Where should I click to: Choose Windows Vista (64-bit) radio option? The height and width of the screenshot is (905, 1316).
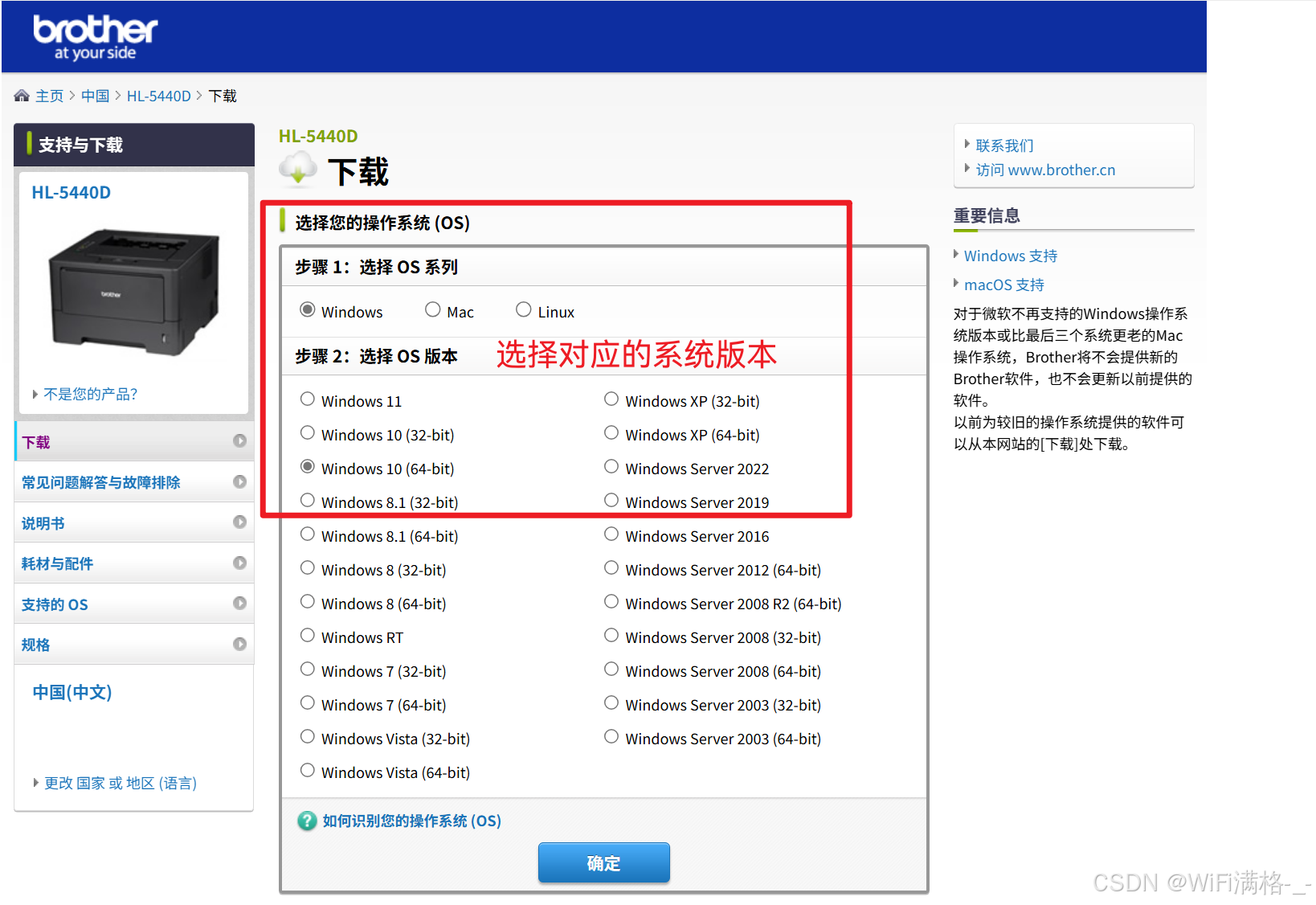click(x=307, y=770)
